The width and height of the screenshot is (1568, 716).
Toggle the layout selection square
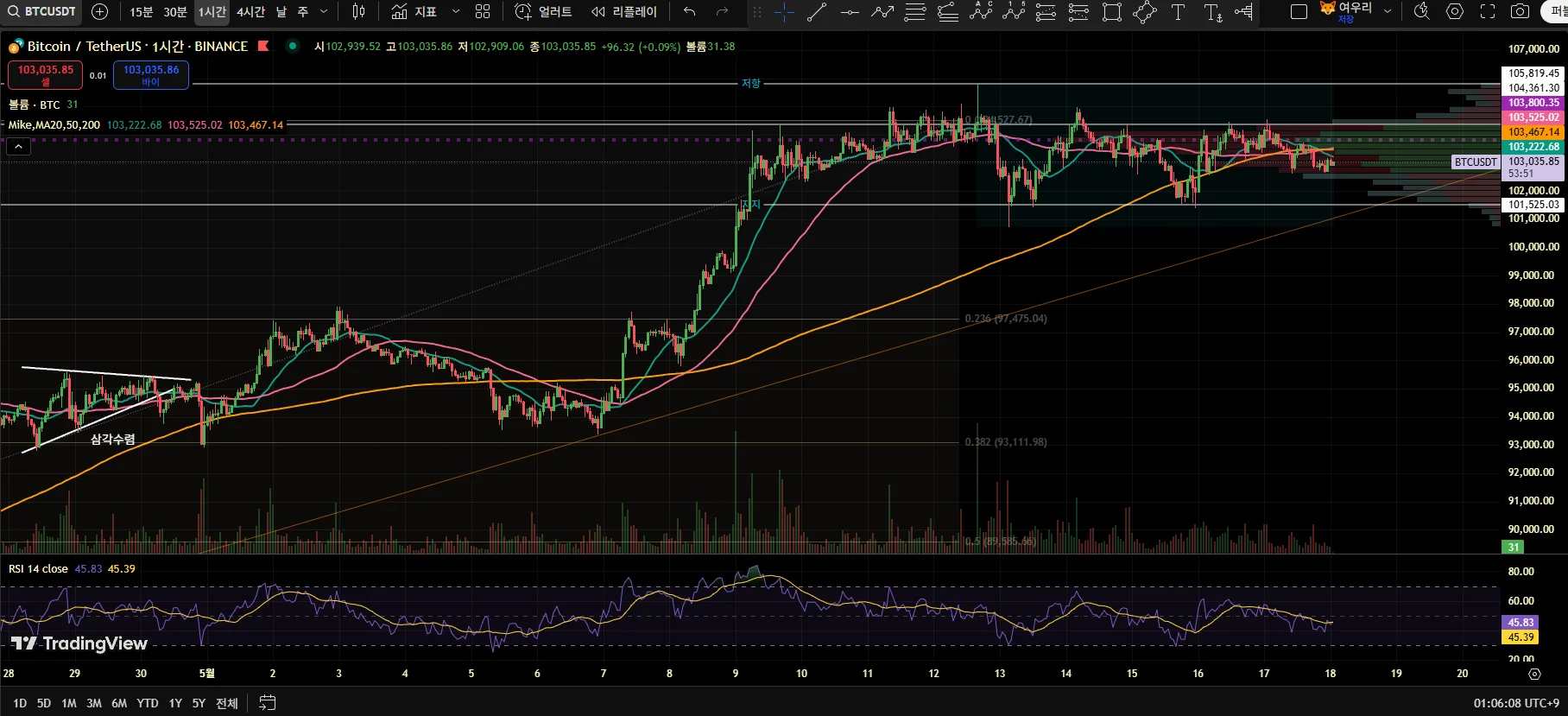click(1299, 12)
